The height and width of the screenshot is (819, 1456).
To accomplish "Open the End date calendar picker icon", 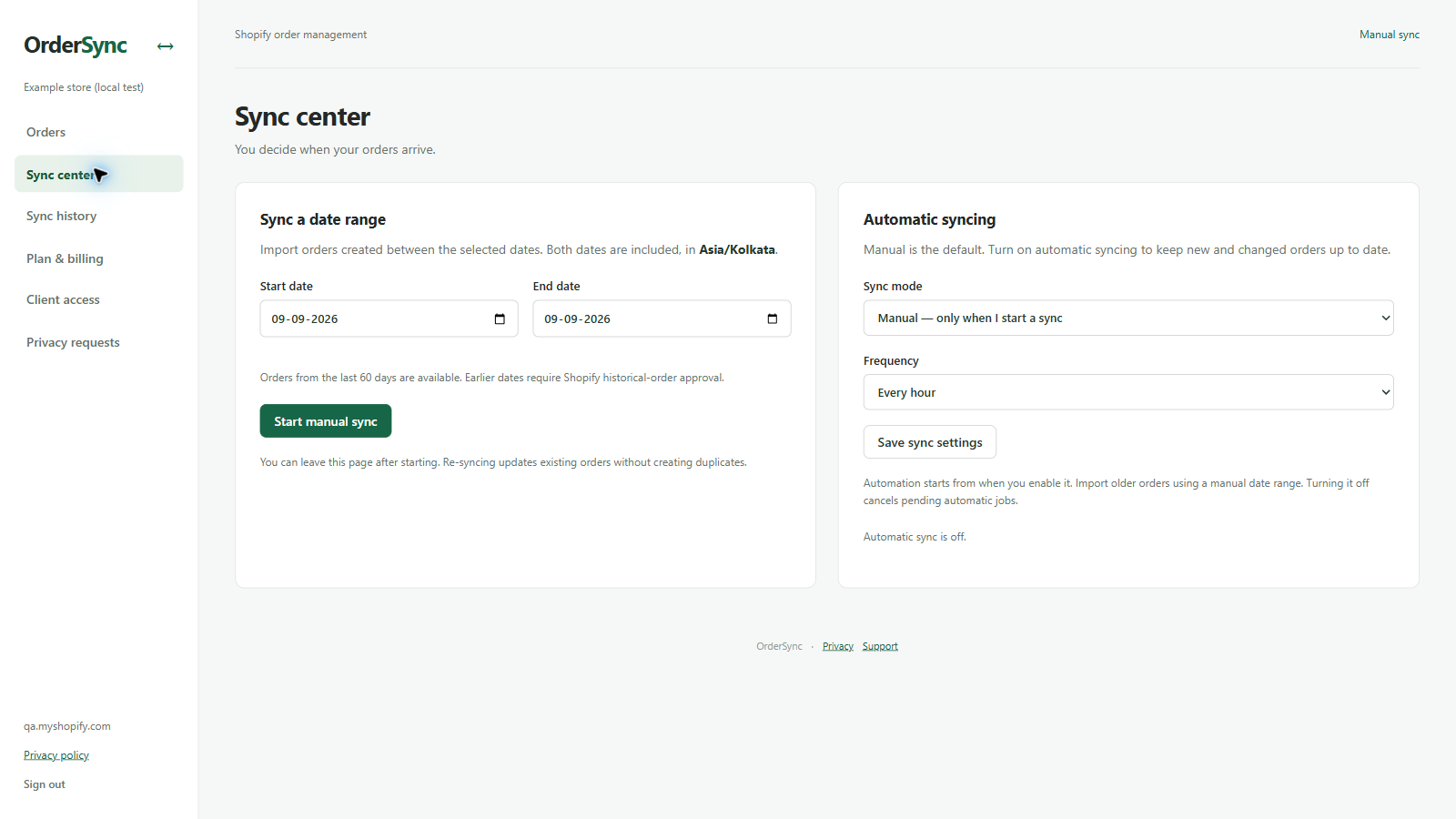I will coord(773,318).
